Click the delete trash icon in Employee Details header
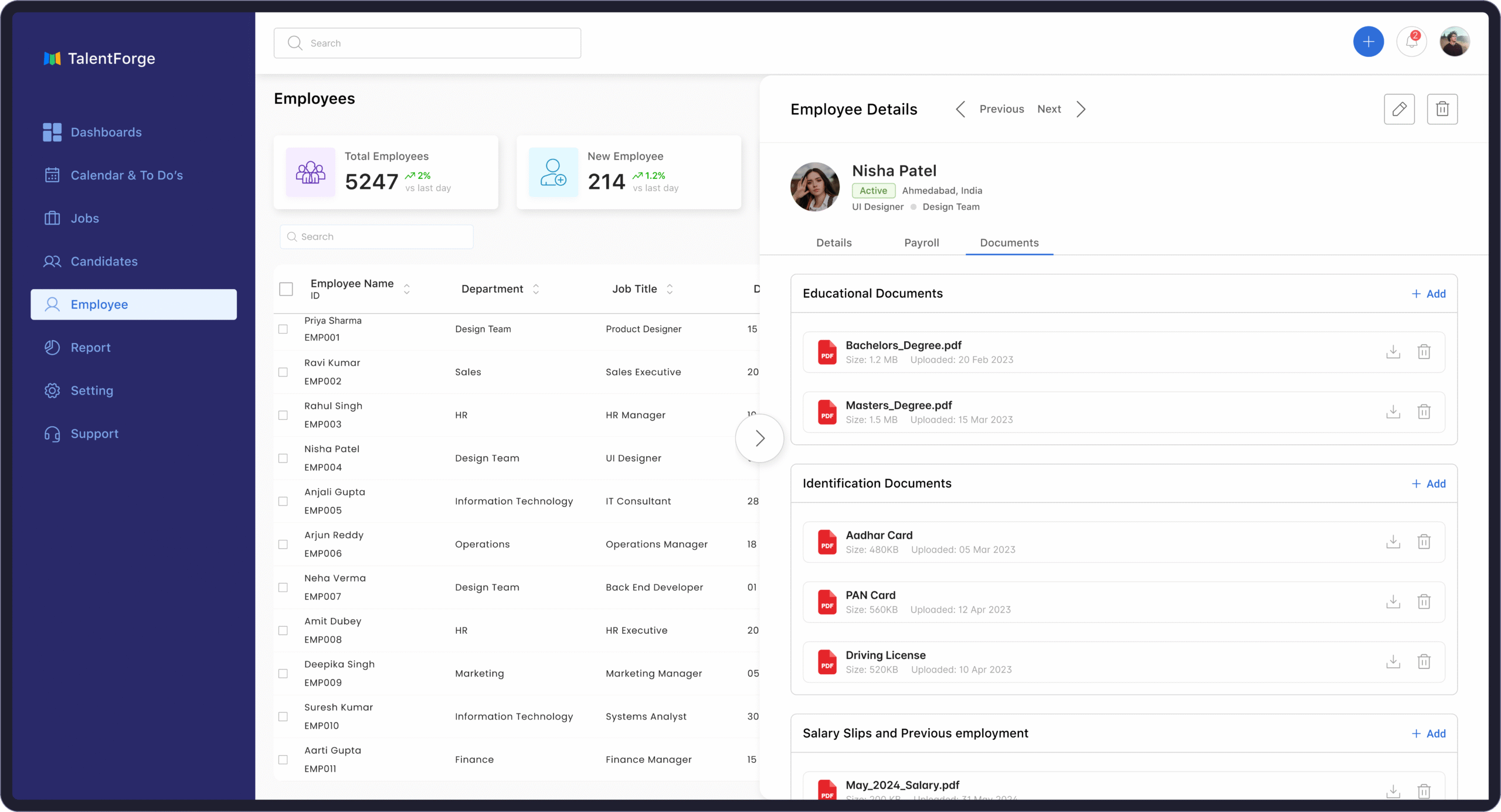Viewport: 1501px width, 812px height. pos(1442,109)
